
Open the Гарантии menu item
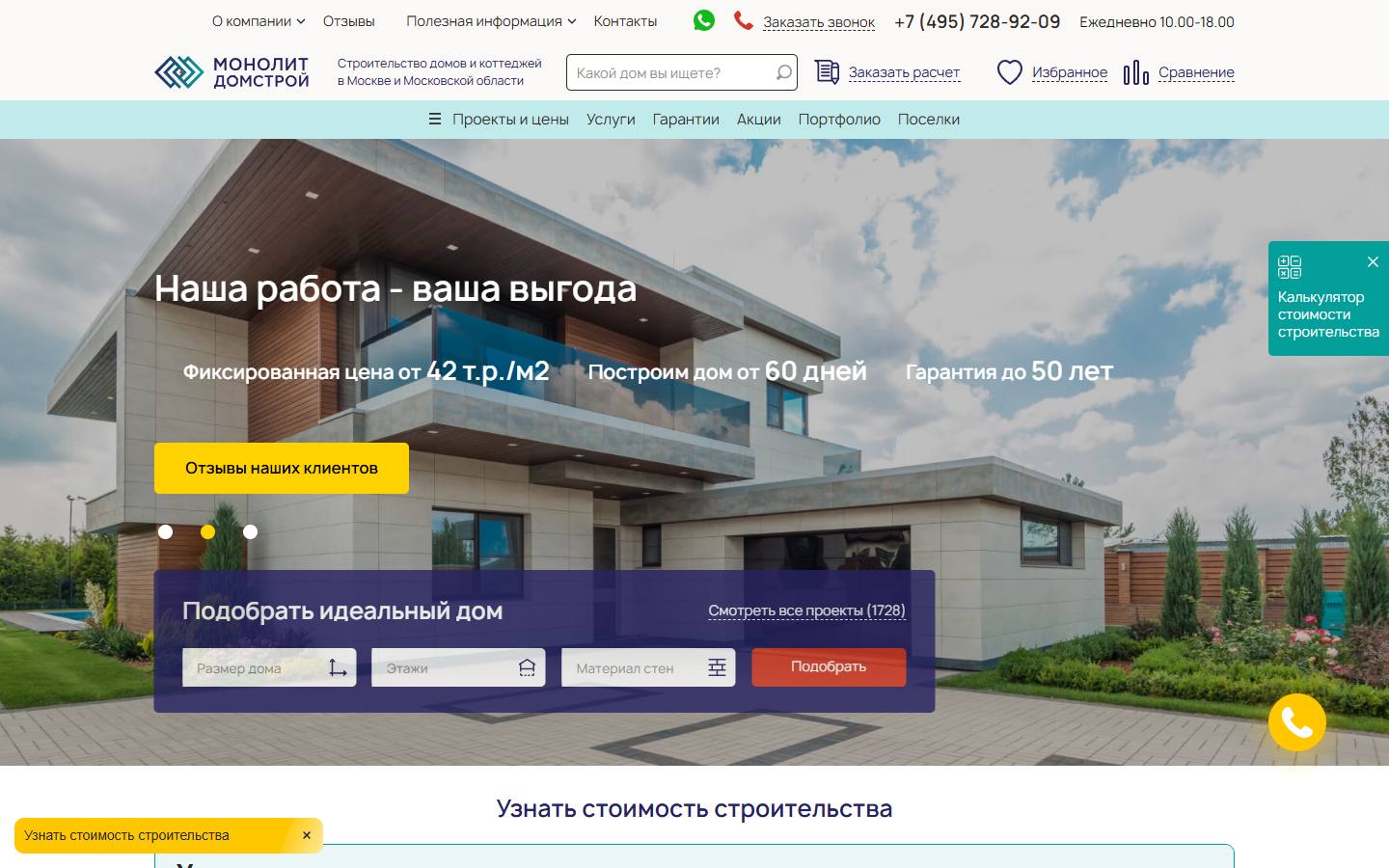[x=686, y=120]
